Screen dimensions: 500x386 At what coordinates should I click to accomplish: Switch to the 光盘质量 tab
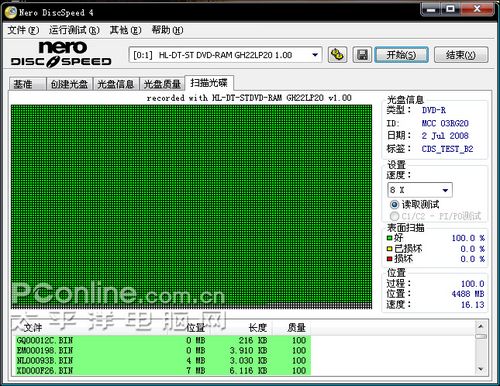162,84
